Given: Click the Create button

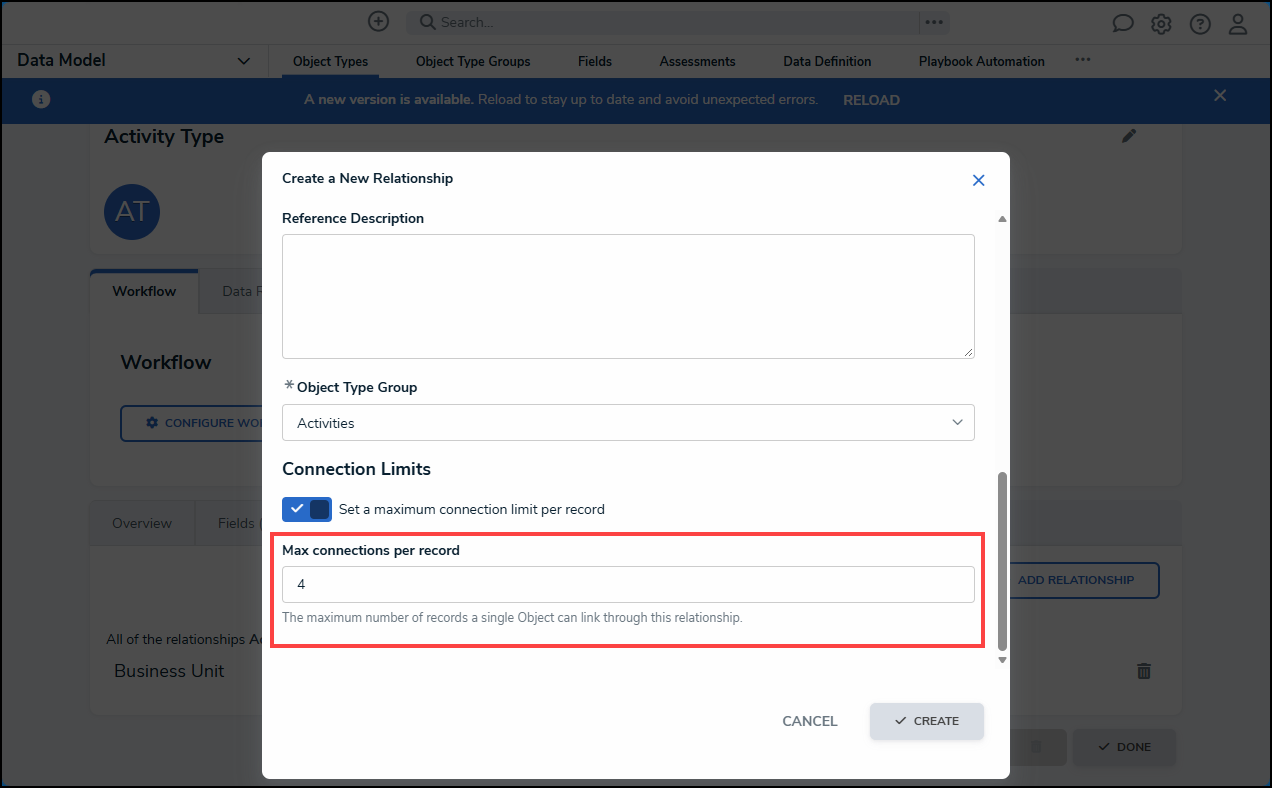Looking at the screenshot, I should point(927,721).
